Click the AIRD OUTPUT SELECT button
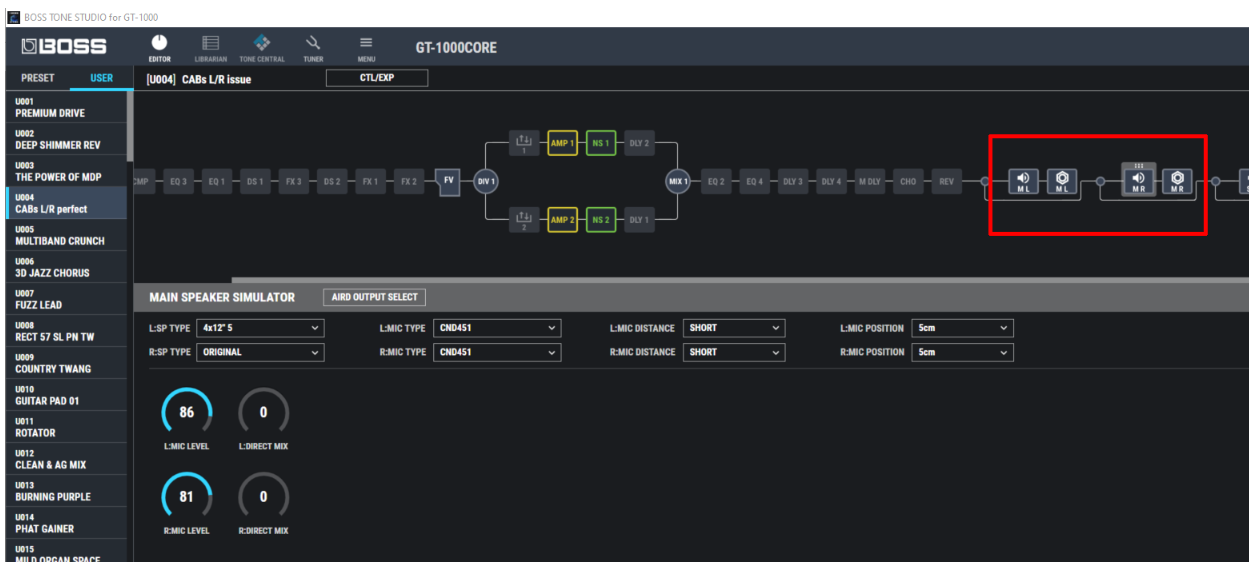 374,297
